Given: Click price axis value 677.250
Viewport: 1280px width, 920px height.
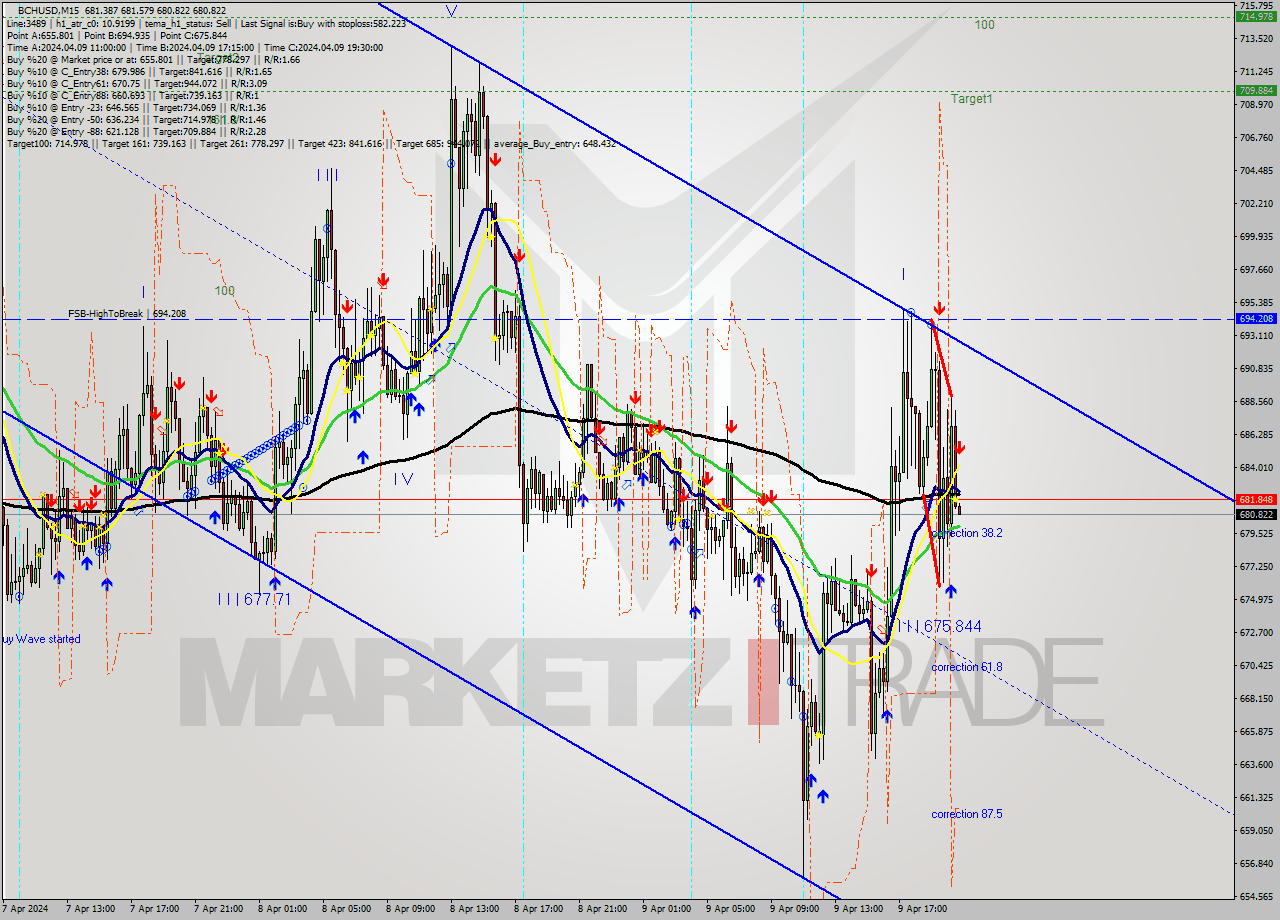Looking at the screenshot, I should (x=1256, y=566).
